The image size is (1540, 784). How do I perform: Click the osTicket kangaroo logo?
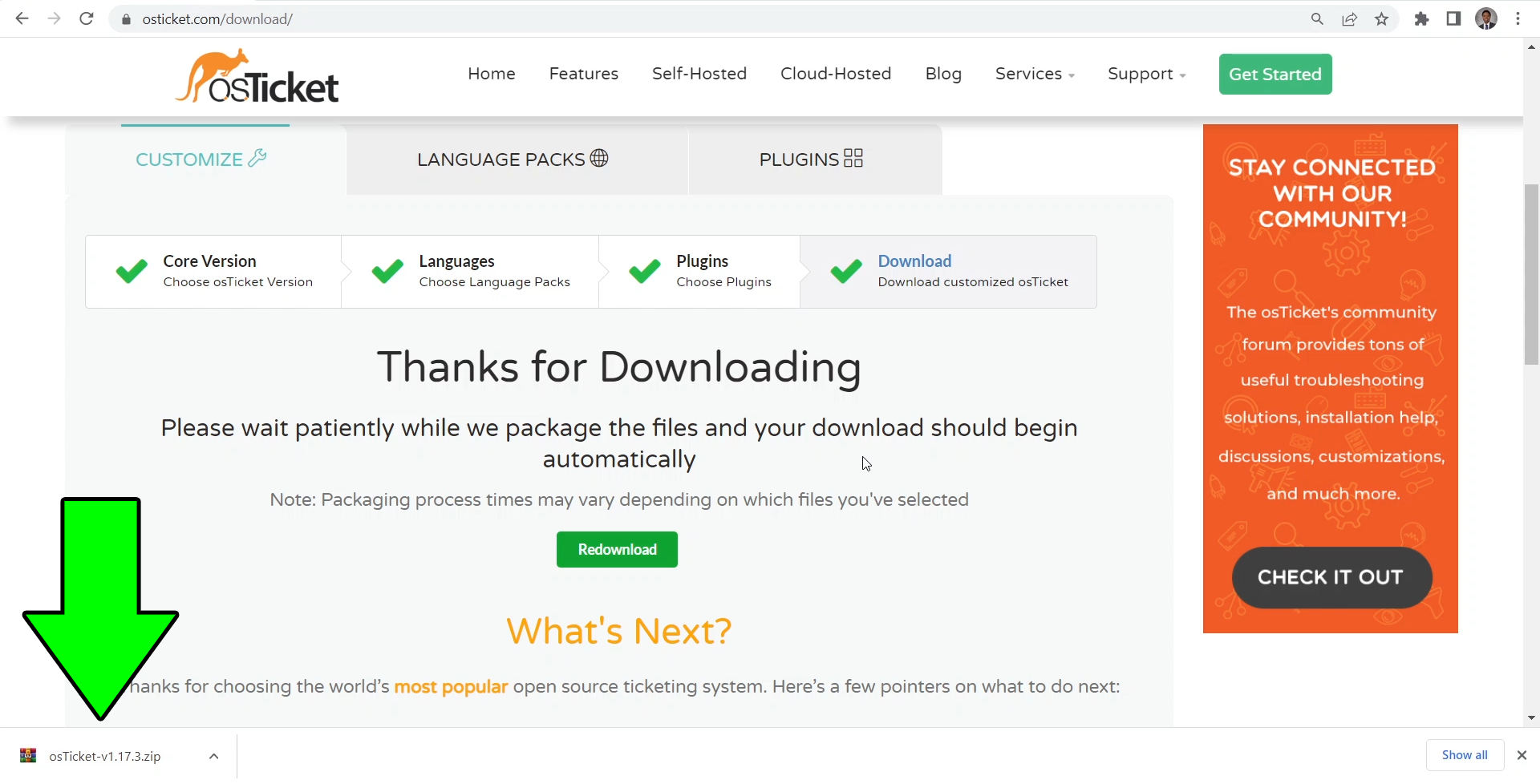(x=257, y=76)
